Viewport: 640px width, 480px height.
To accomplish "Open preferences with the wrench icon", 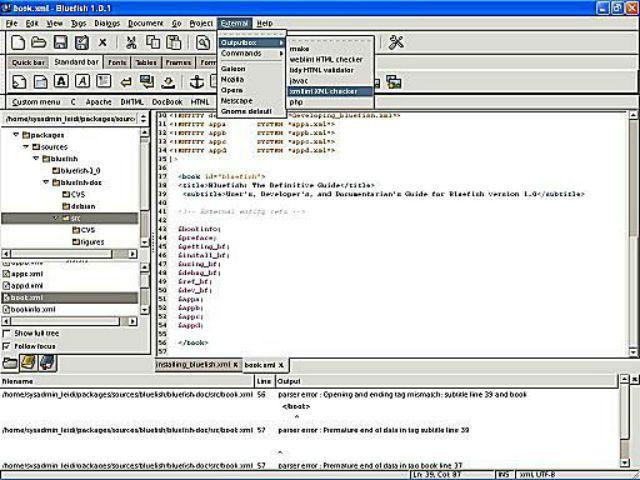I will click(395, 42).
